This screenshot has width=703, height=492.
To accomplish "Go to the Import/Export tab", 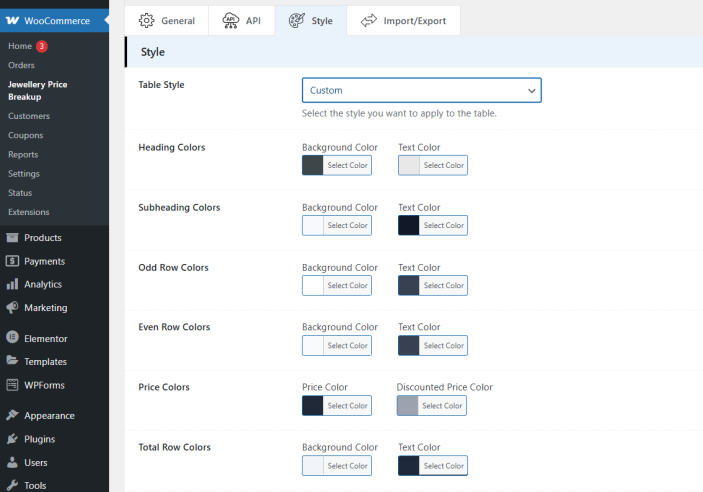I will [x=397, y=20].
